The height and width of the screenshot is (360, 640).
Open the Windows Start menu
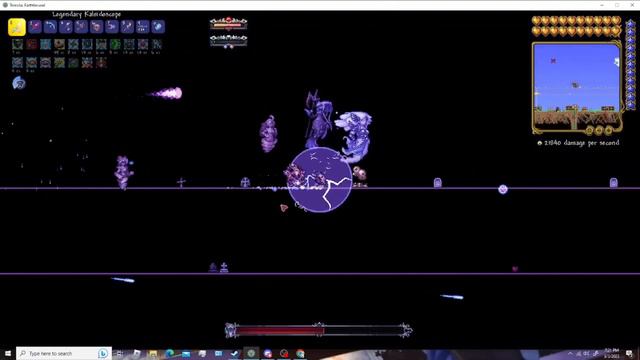pyautogui.click(x=8, y=353)
